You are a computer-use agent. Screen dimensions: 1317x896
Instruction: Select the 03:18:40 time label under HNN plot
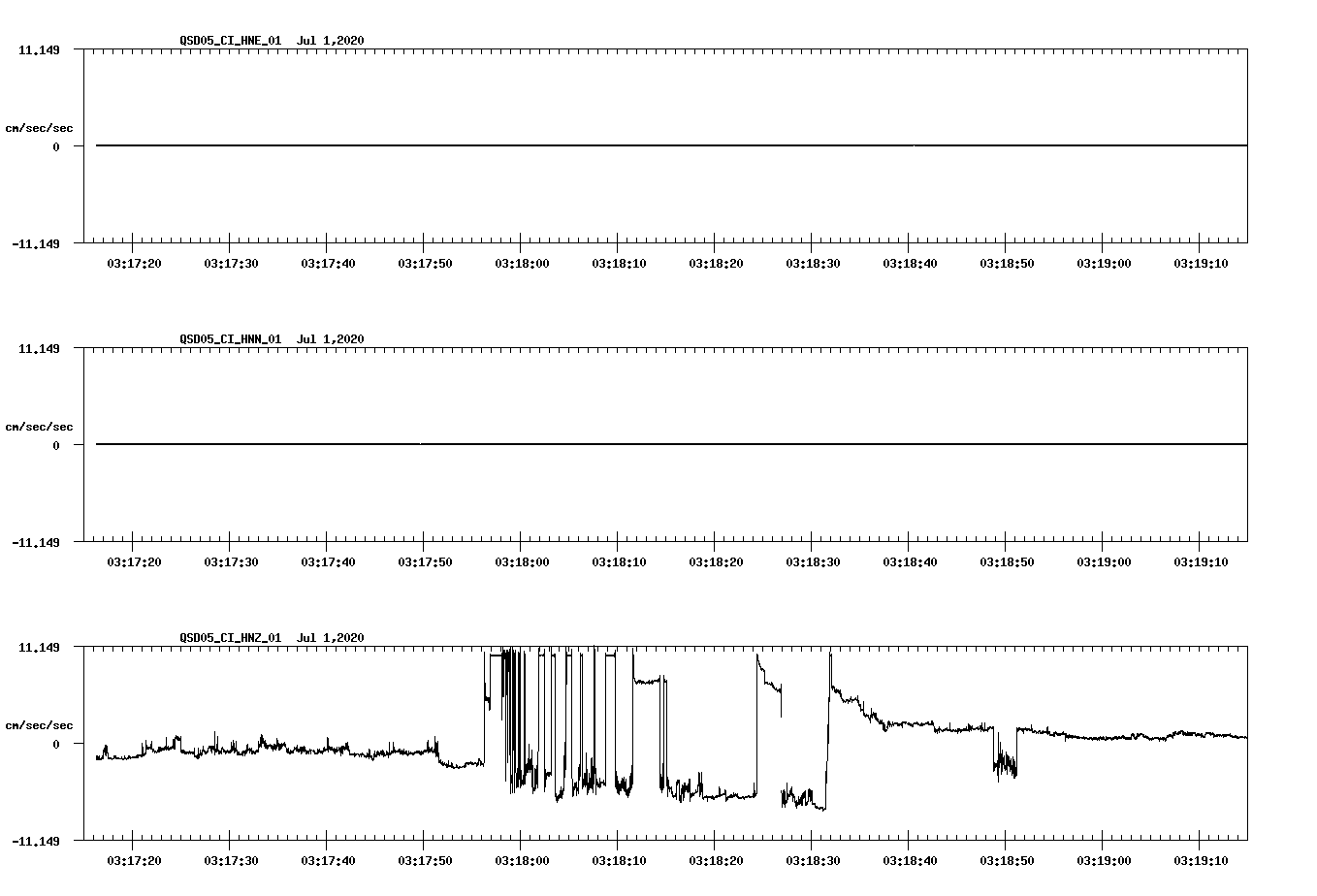910,562
